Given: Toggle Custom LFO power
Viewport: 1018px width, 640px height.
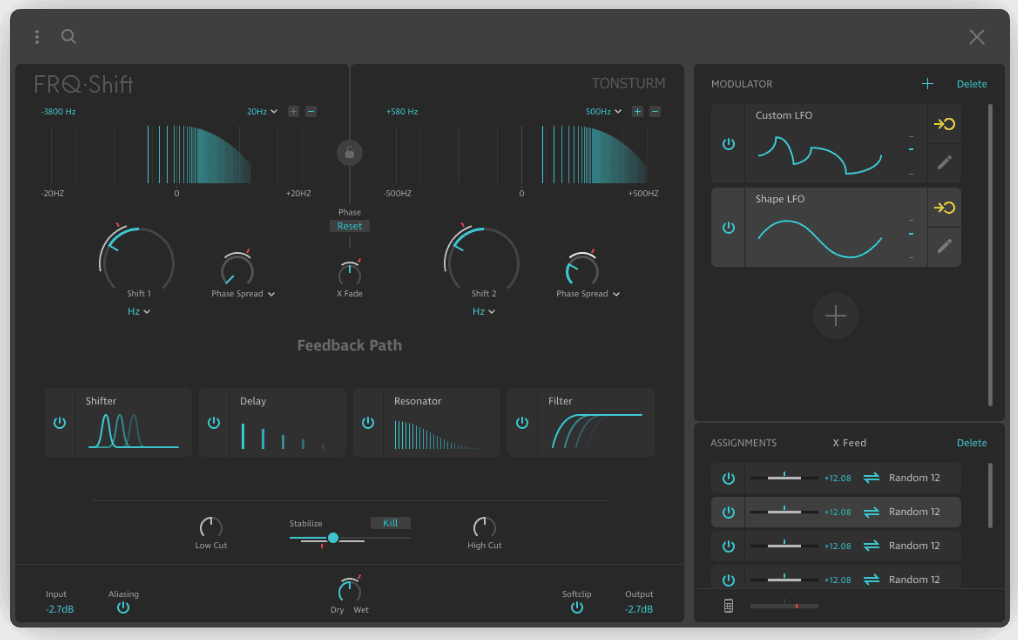Looking at the screenshot, I should pos(728,143).
